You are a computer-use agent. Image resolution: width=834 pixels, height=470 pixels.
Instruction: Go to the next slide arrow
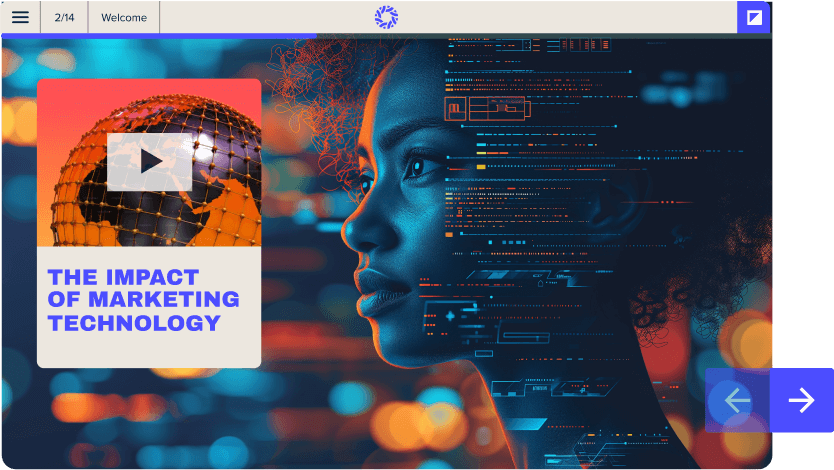coord(801,400)
